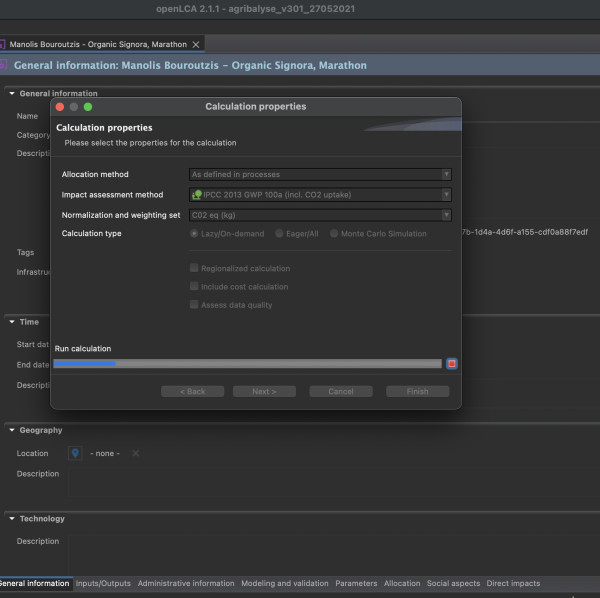Click the location pin icon in Geography
The width and height of the screenshot is (600, 598).
[75, 453]
